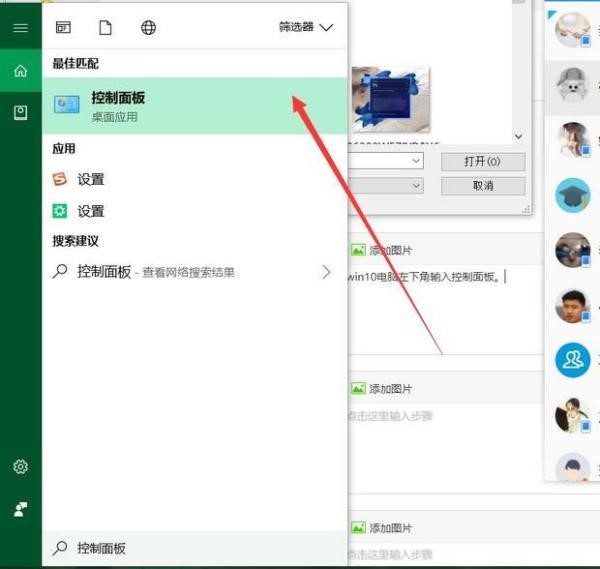Filter results by Web globe icon
The width and height of the screenshot is (600, 569).
pyautogui.click(x=148, y=28)
